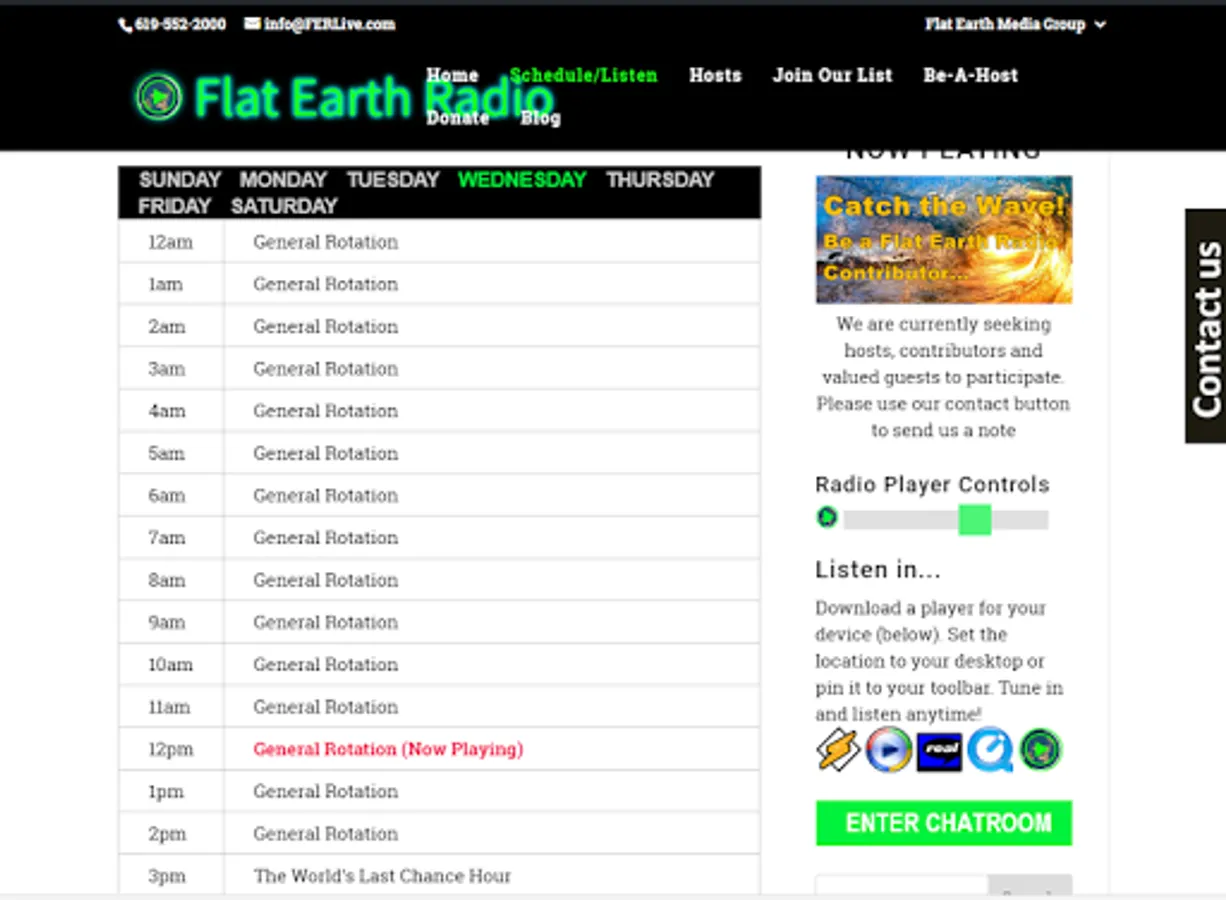Open the Join Our List page
The height and width of the screenshot is (900, 1226).
tap(832, 75)
